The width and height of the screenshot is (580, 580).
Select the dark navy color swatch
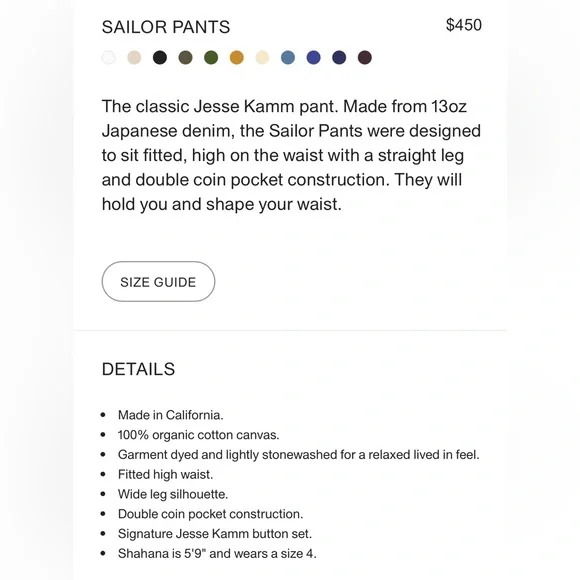339,58
